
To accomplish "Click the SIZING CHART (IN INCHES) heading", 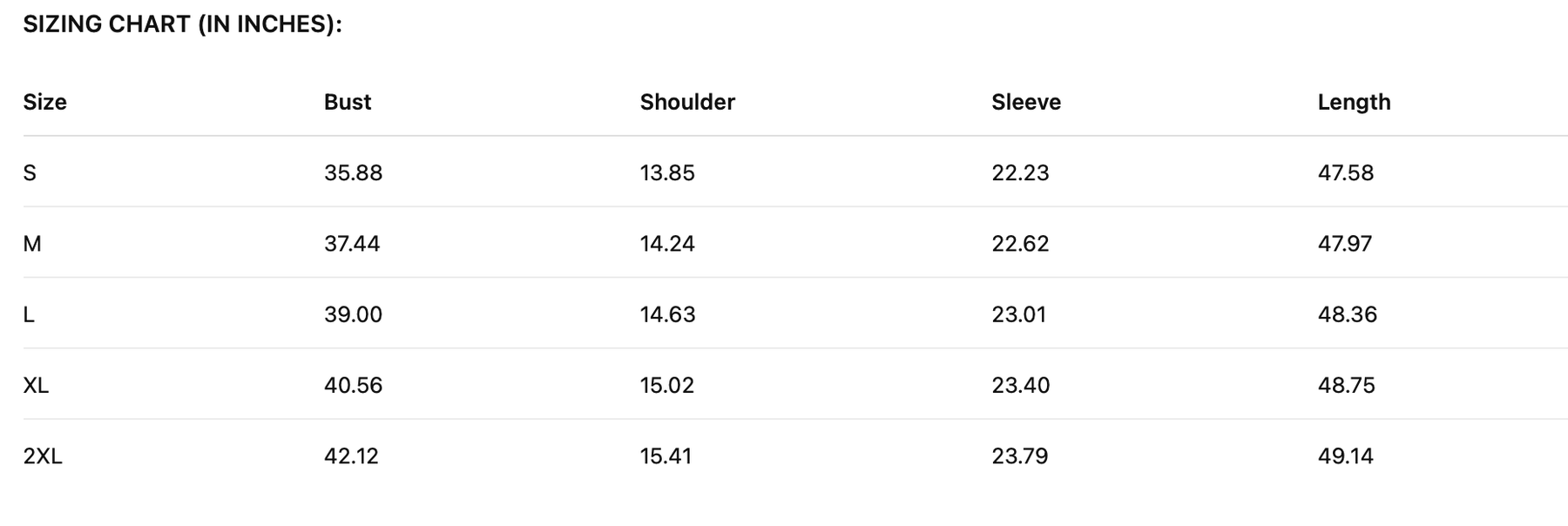I will [182, 24].
